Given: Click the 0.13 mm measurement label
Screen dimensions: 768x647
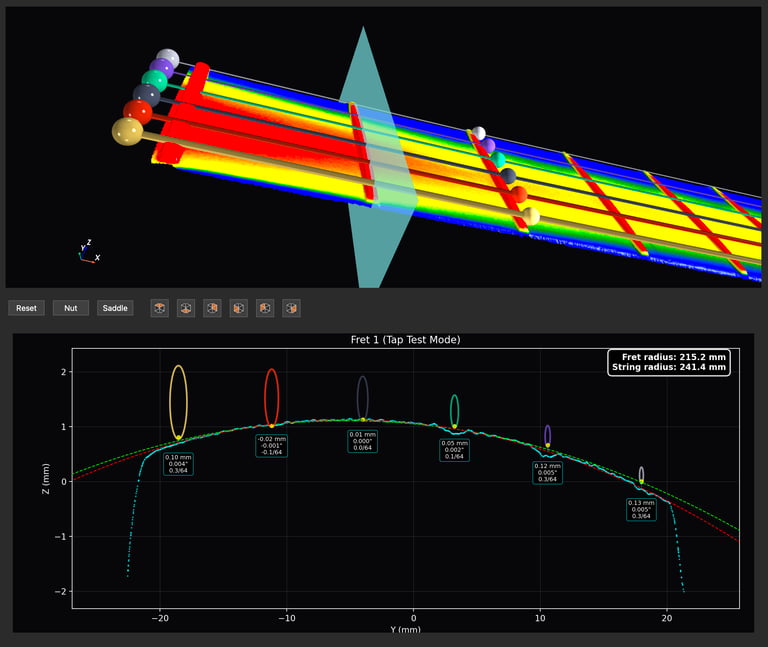Looking at the screenshot, I should [641, 509].
